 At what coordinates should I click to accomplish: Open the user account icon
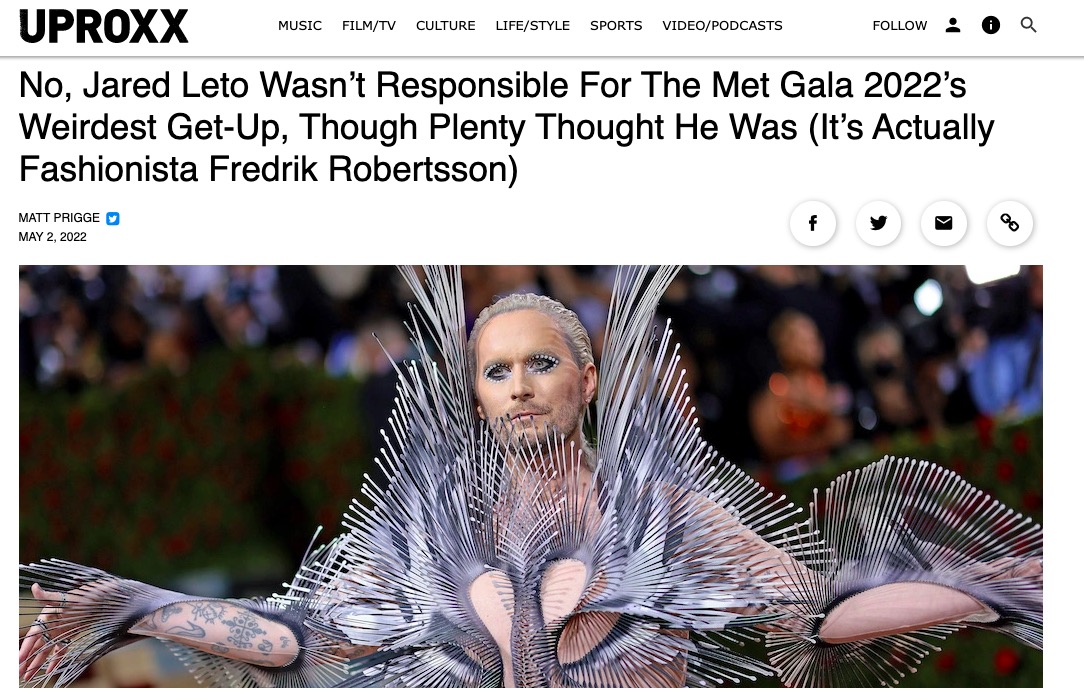[953, 26]
